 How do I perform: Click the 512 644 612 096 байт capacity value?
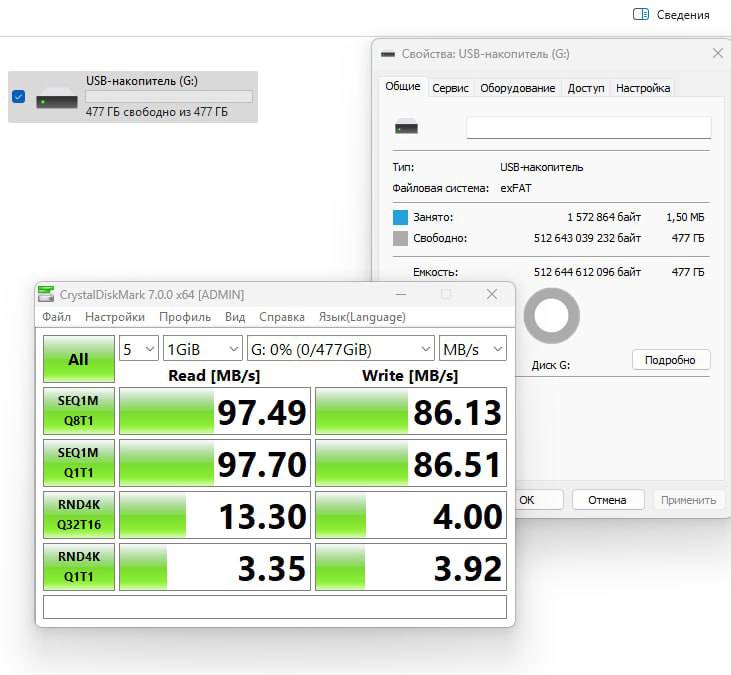(587, 272)
